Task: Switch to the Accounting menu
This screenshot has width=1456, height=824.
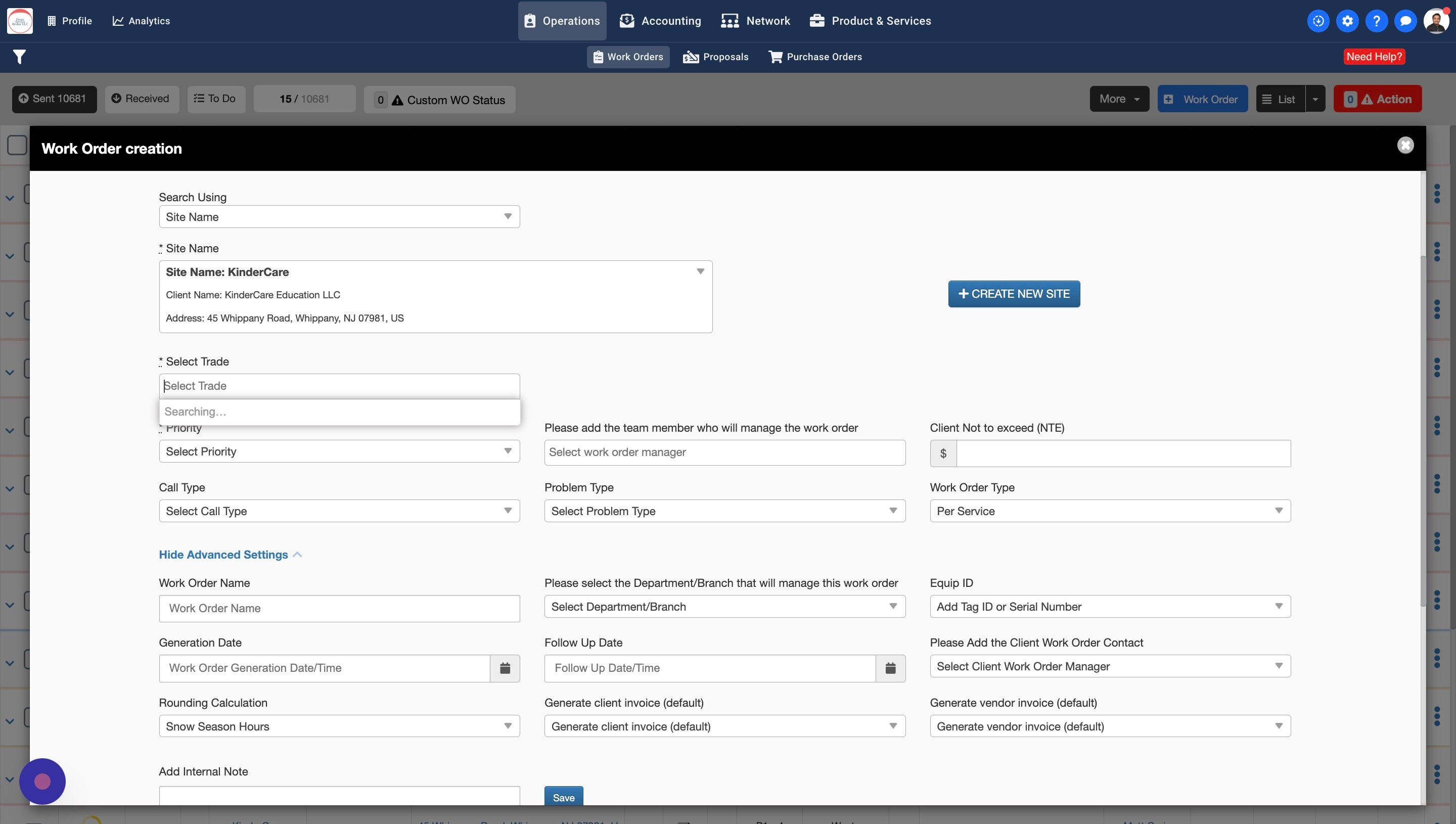Action: tap(660, 21)
